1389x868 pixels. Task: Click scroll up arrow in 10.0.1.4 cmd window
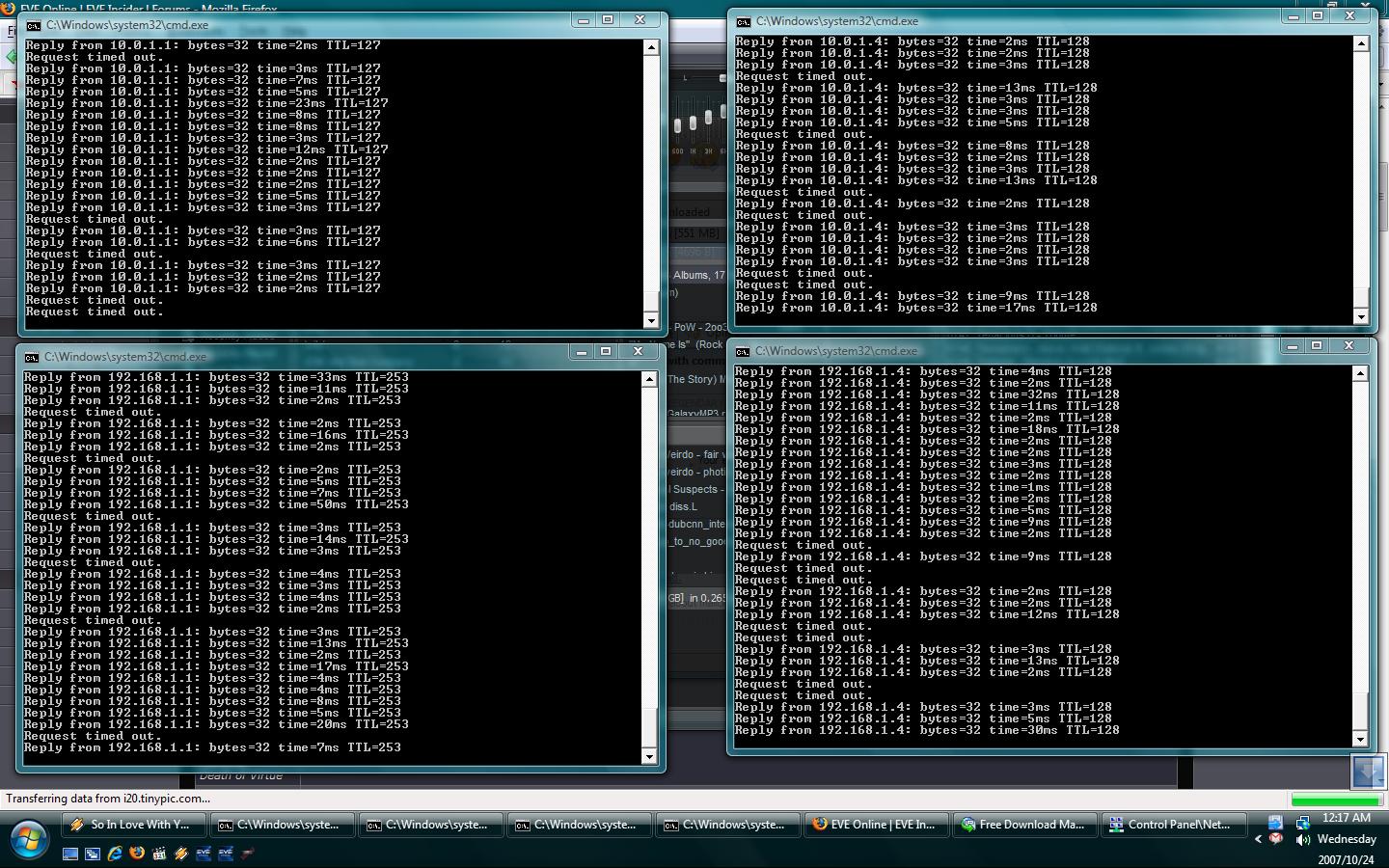1361,43
